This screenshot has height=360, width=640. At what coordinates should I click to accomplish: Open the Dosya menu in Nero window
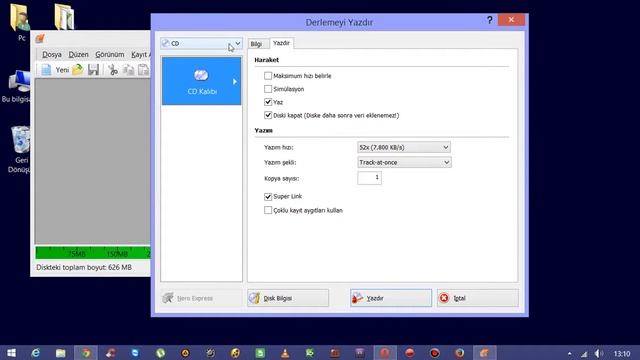pos(52,54)
